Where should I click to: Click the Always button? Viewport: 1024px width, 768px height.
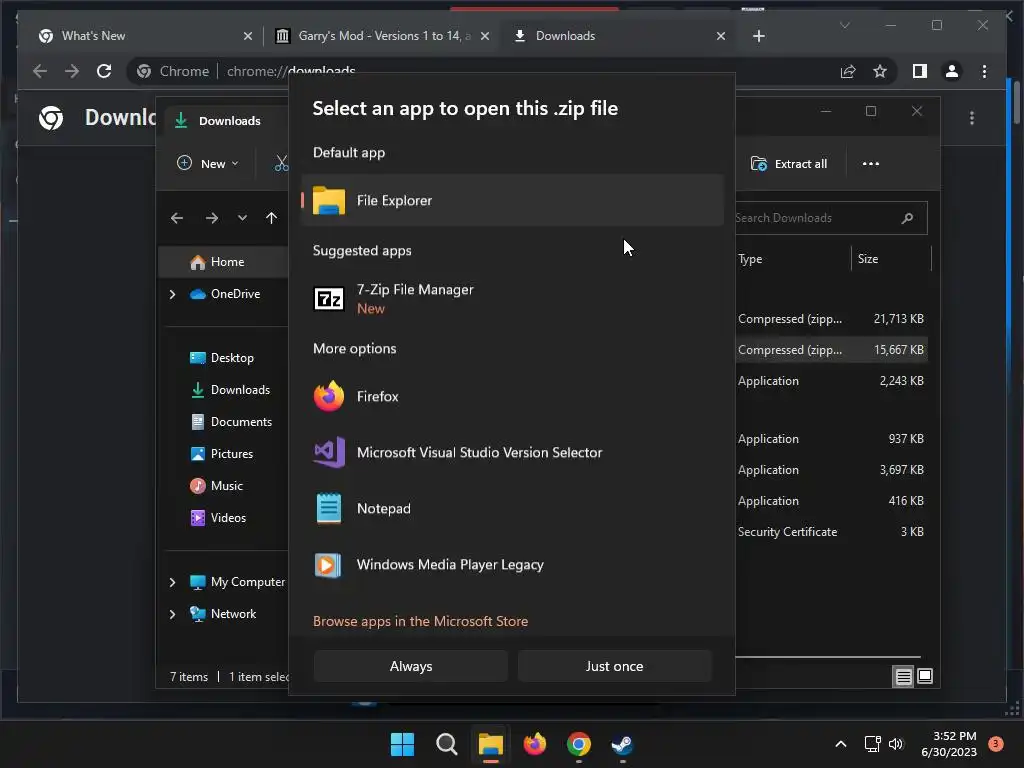coord(411,666)
